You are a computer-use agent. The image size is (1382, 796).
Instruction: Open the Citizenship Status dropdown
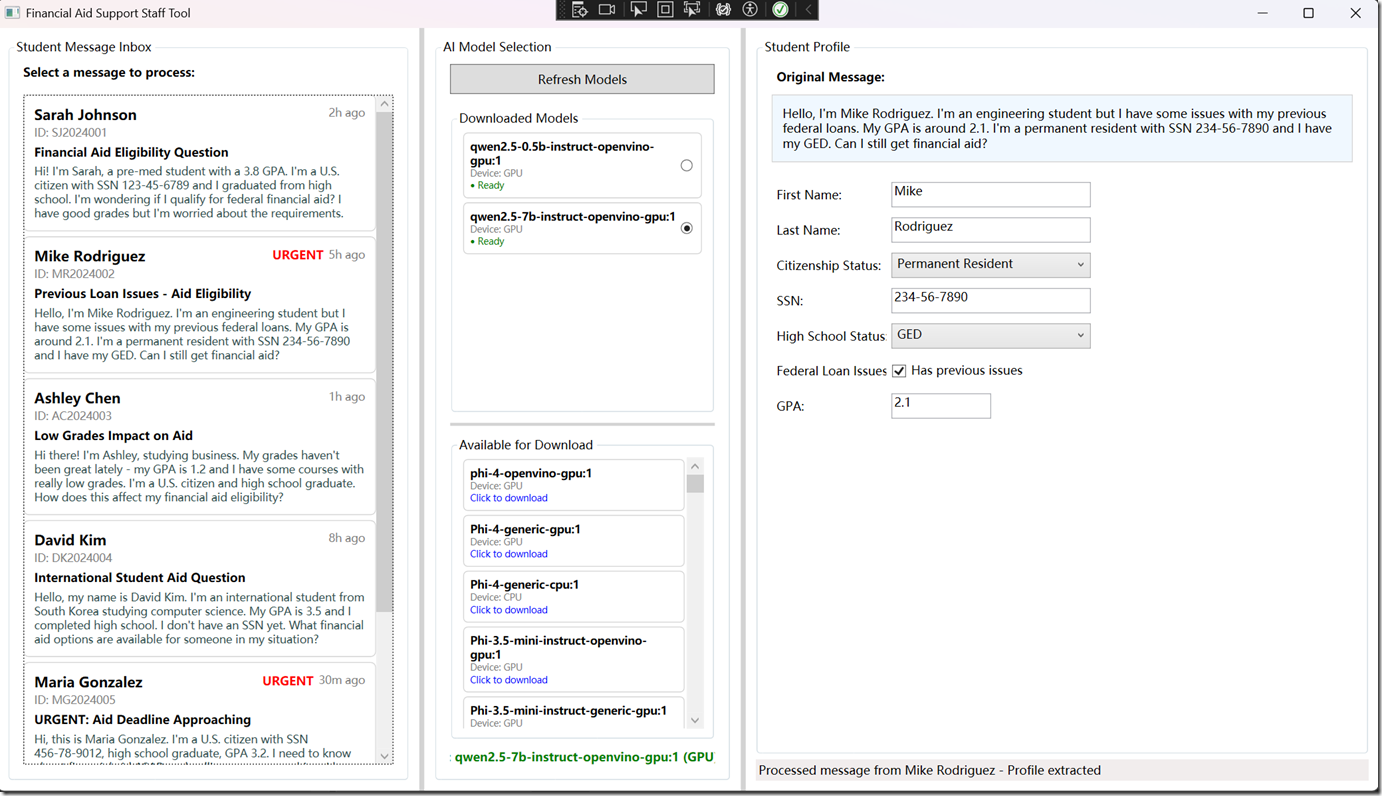click(x=990, y=265)
